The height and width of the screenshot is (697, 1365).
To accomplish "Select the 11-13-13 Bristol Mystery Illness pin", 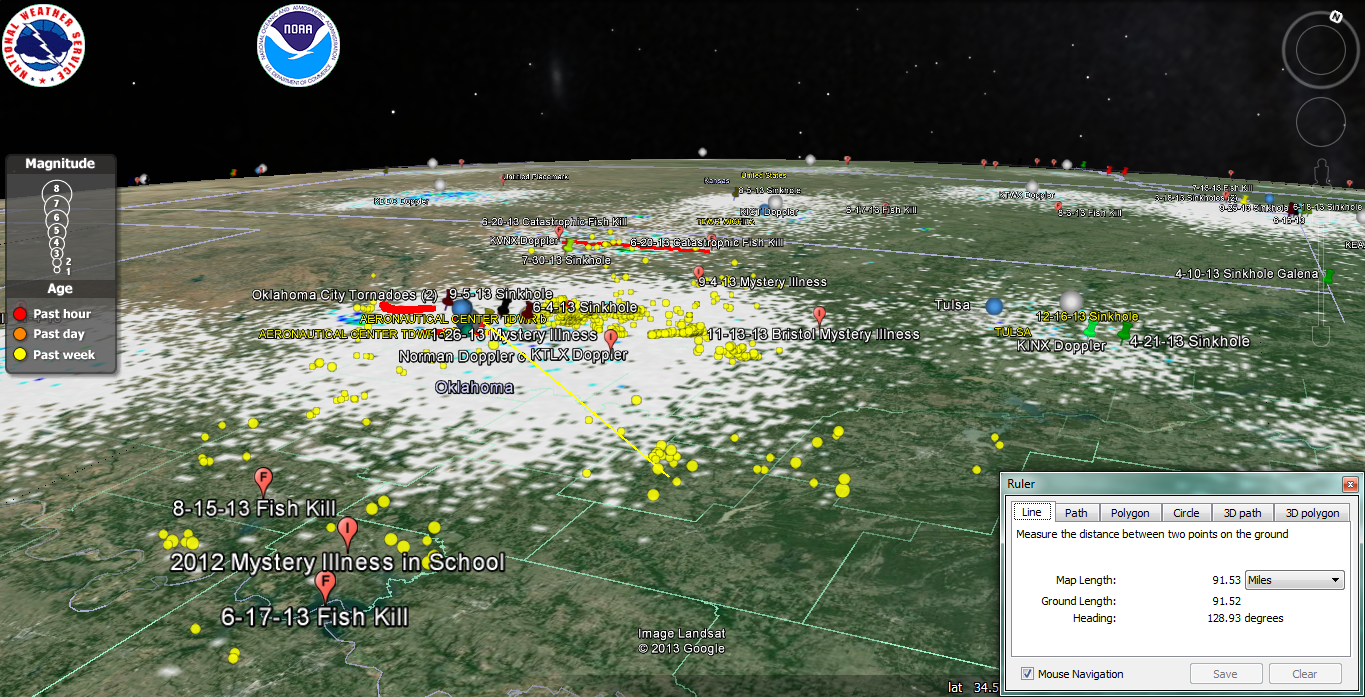I will 820,315.
